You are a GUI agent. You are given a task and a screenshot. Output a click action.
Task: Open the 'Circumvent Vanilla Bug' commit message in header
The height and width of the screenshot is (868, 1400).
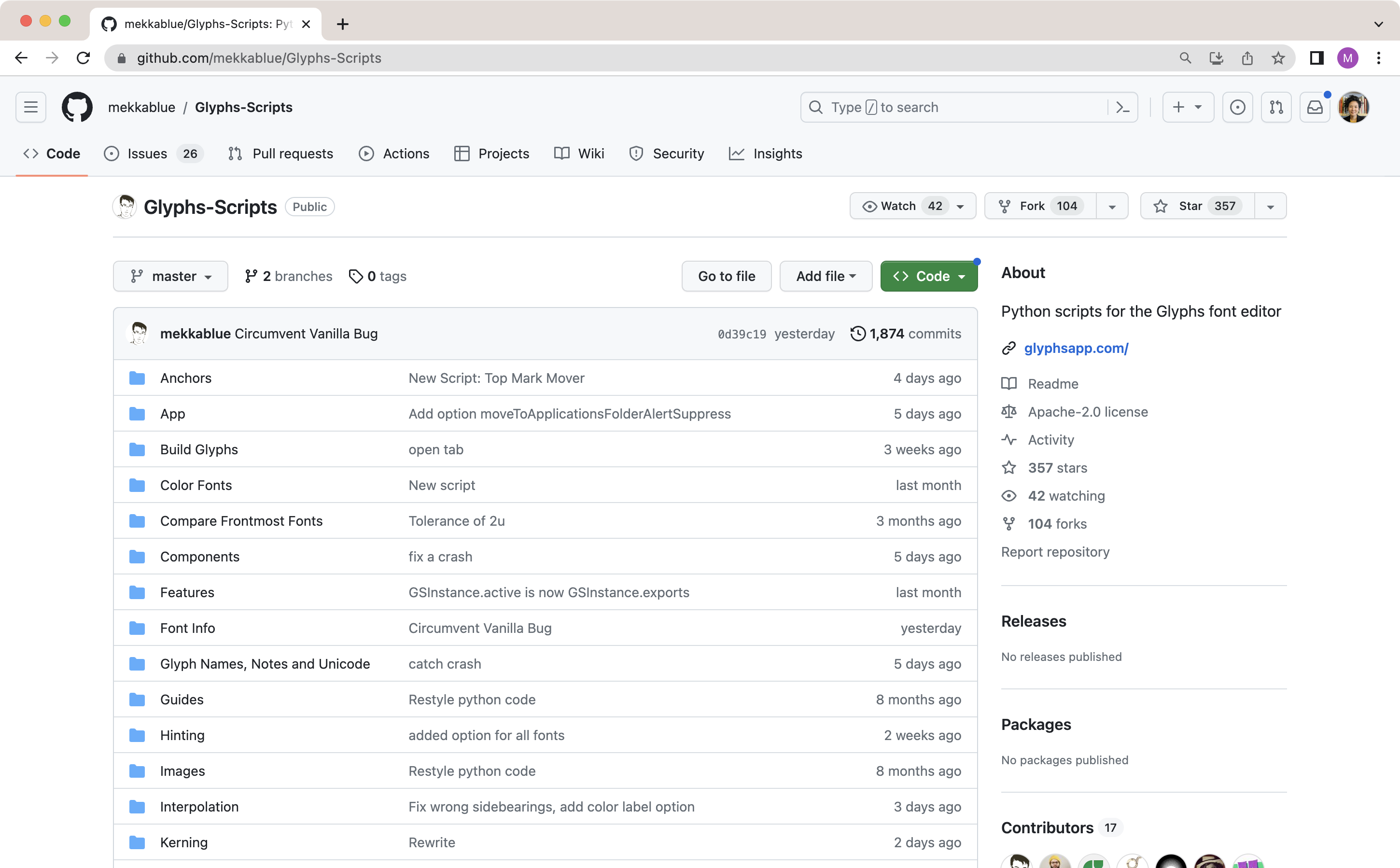coord(306,334)
